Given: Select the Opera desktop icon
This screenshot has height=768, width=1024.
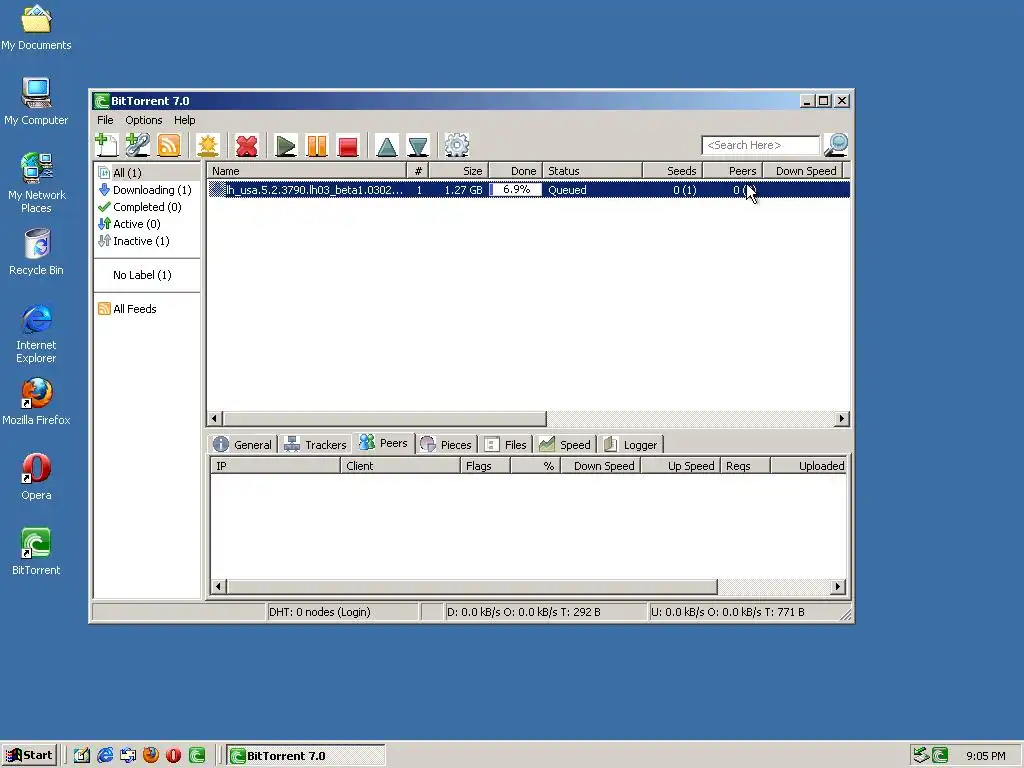Looking at the screenshot, I should pos(36,477).
